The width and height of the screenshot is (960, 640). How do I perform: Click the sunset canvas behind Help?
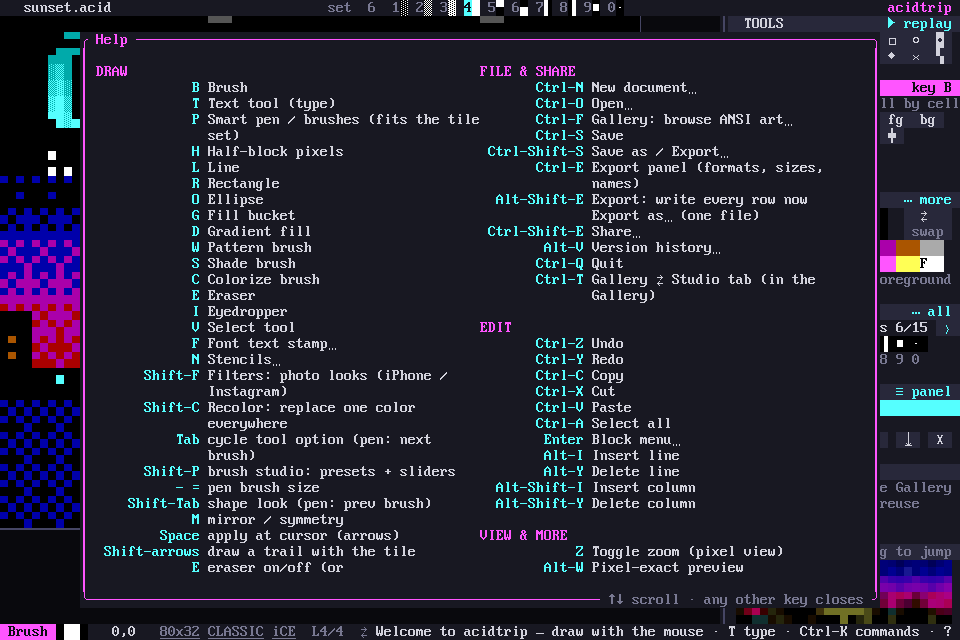pyautogui.click(x=40, y=280)
